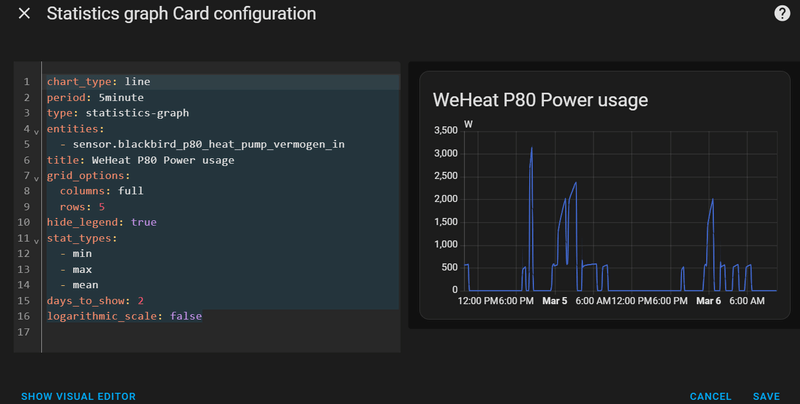The image size is (800, 404).
Task: Click the Mar 6 label on chart axis
Action: click(x=708, y=300)
